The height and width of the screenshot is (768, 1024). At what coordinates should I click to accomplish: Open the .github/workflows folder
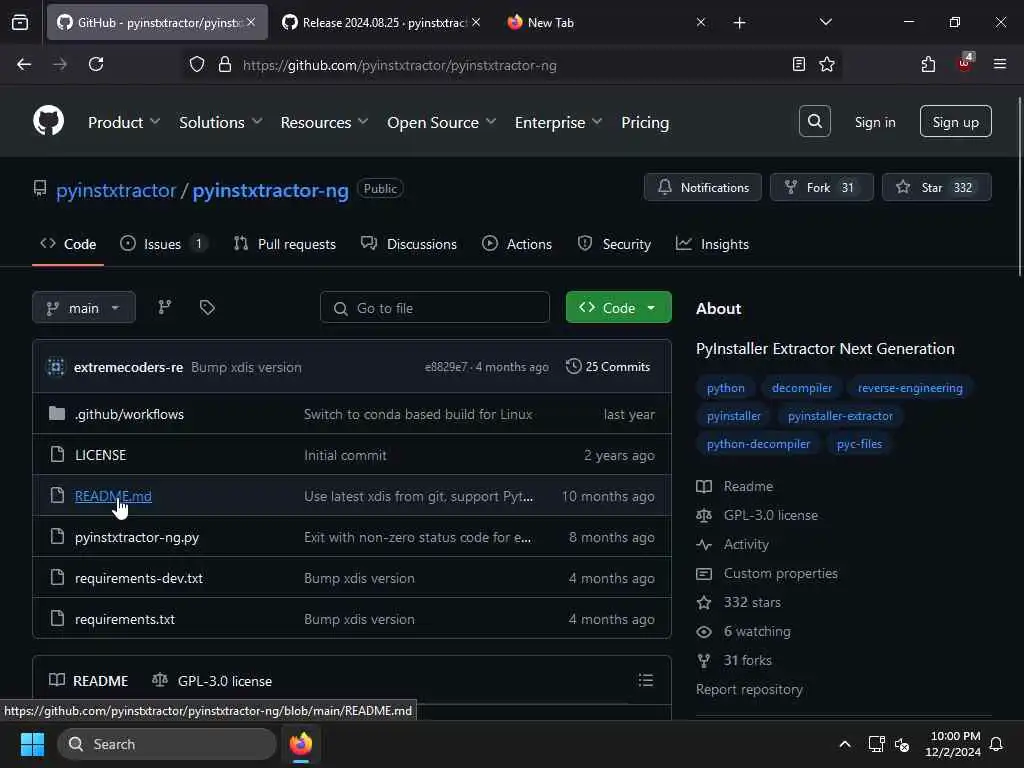tap(129, 414)
